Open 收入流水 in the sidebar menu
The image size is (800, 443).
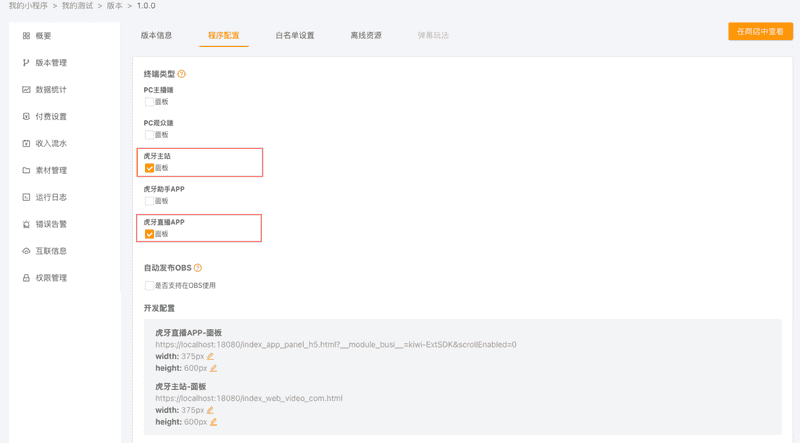coord(51,143)
